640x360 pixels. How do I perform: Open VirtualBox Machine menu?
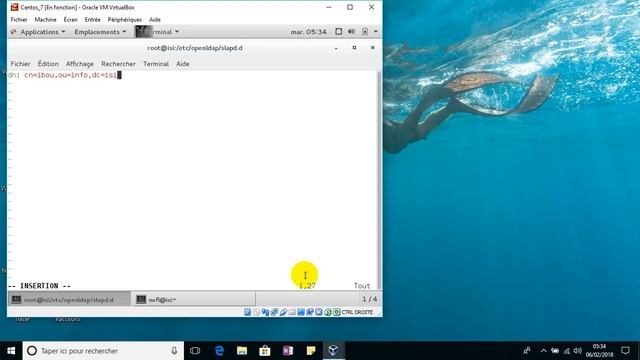[45, 20]
